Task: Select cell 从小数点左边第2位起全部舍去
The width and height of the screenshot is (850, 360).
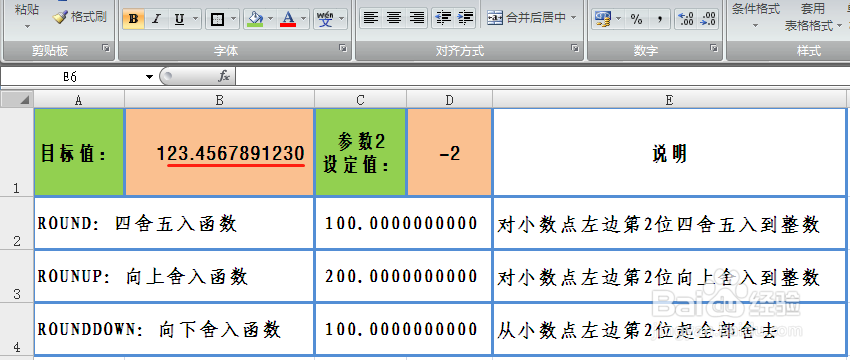Action: [669, 329]
